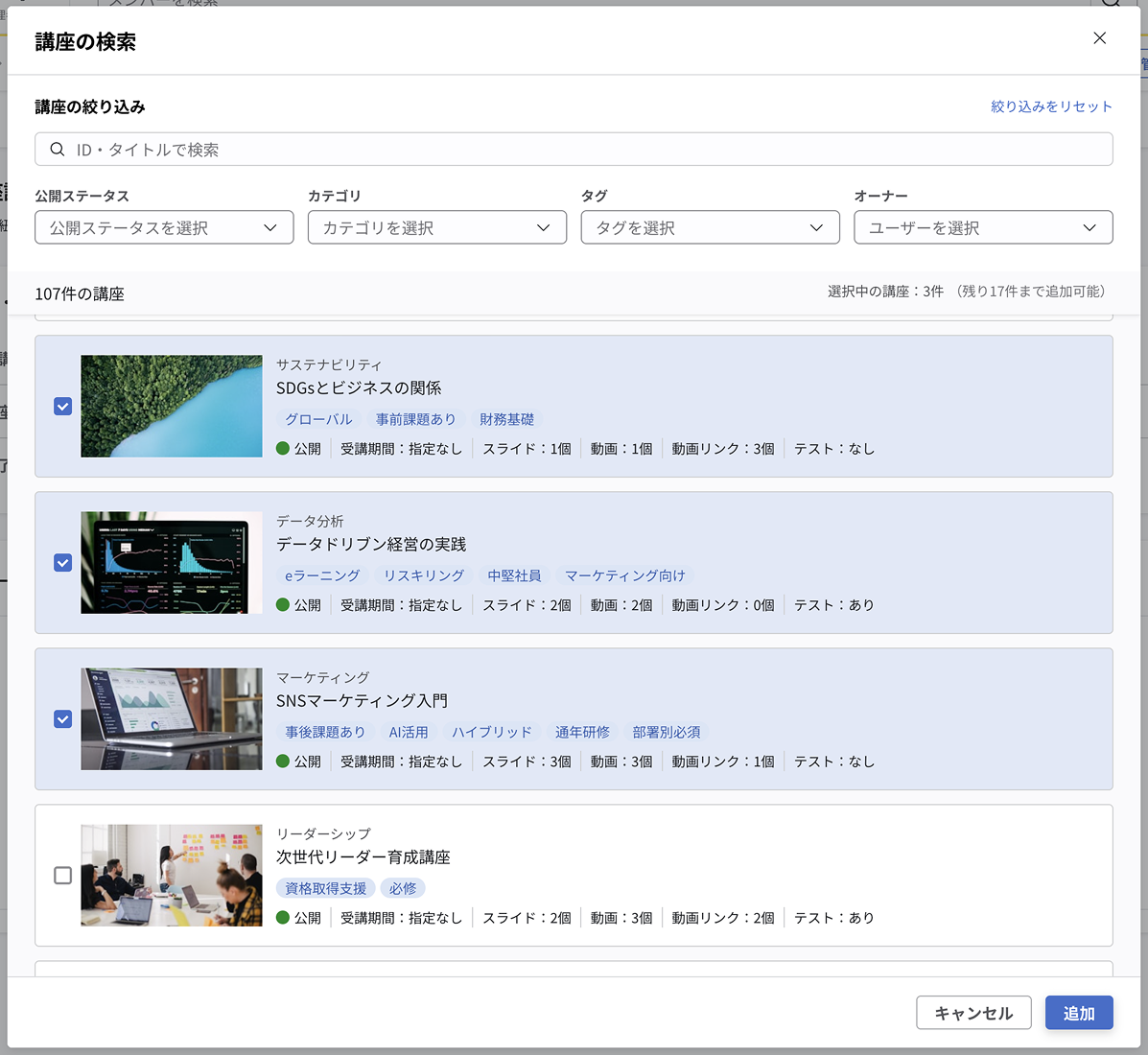Click スライド：3個 in SNSマーケティング row
1148x1055 pixels.
[x=527, y=762]
